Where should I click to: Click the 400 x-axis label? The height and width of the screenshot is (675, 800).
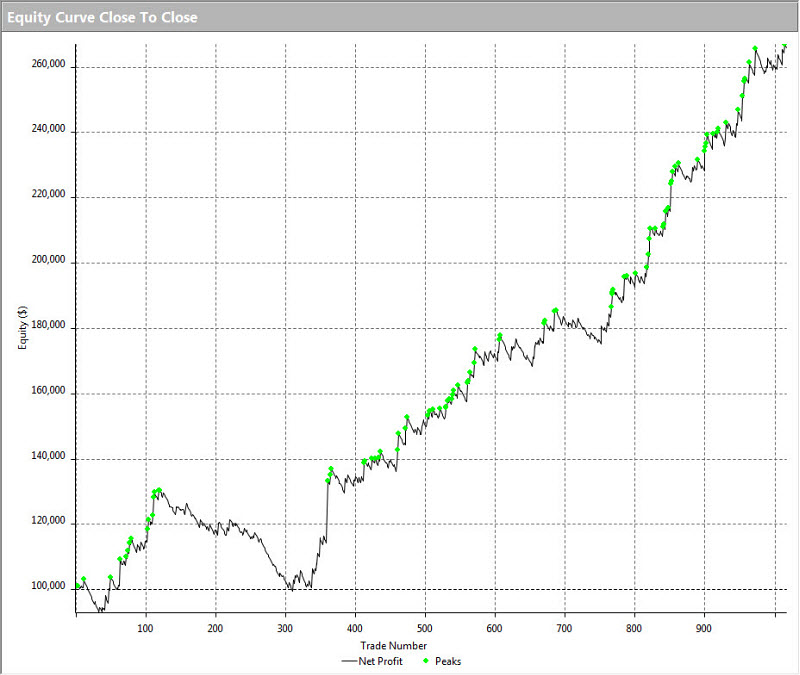355,629
